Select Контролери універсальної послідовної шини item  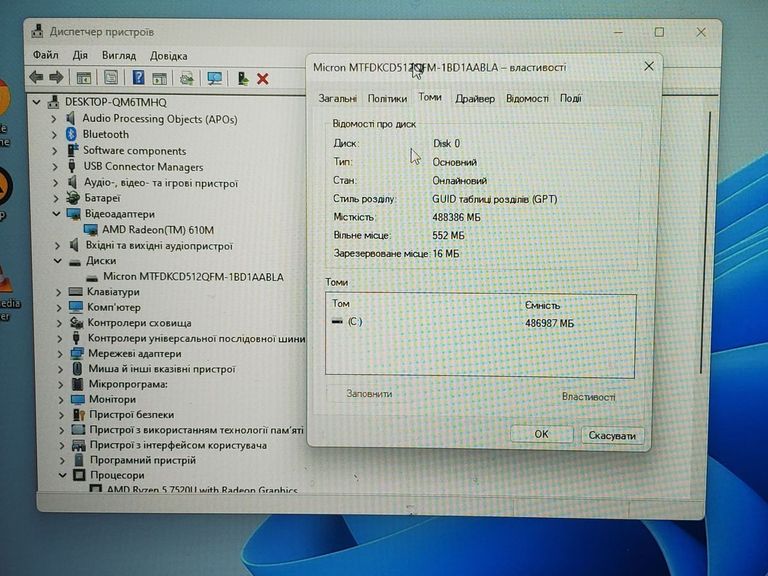(x=196, y=338)
